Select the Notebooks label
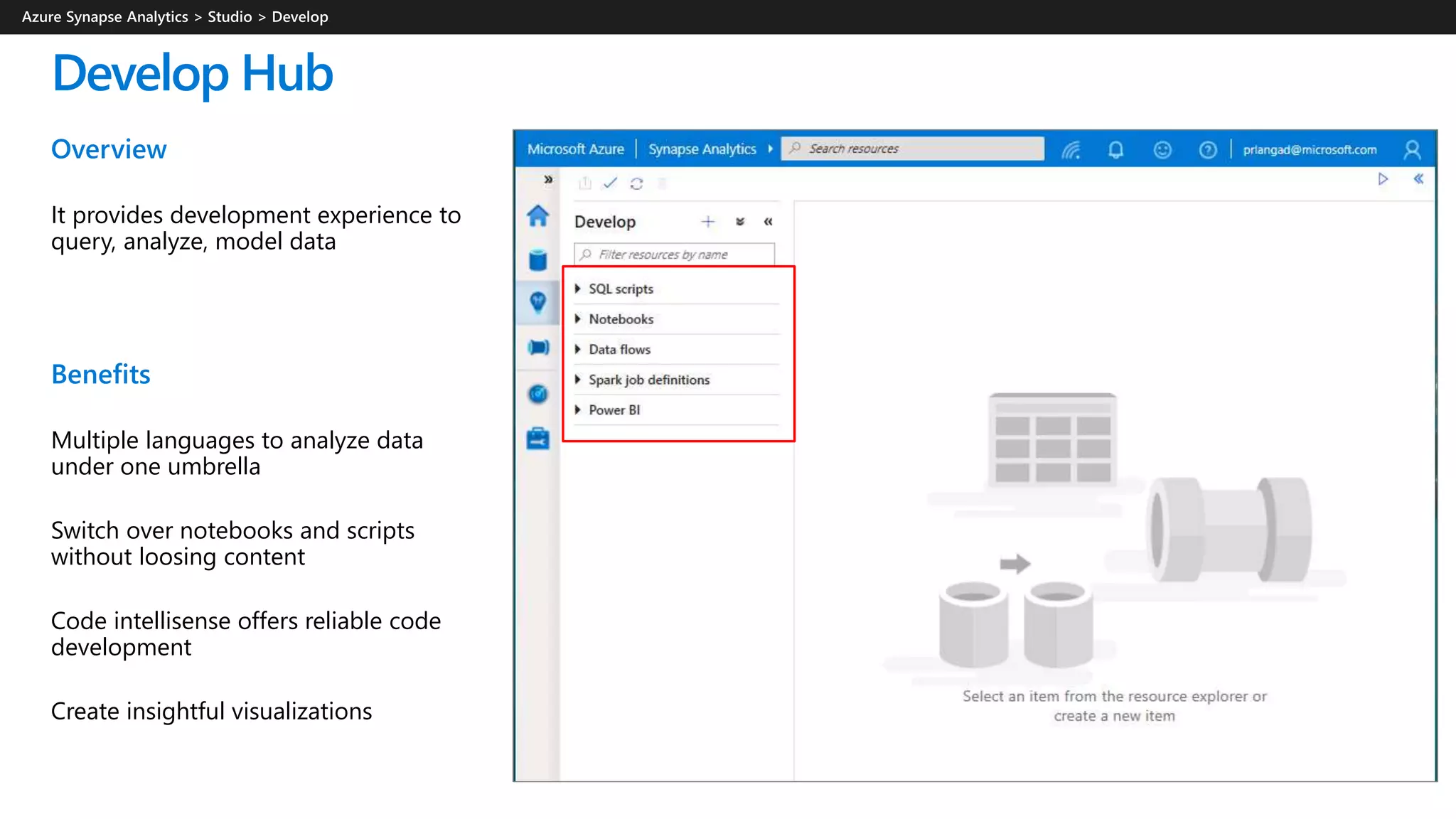1456x819 pixels. [621, 319]
